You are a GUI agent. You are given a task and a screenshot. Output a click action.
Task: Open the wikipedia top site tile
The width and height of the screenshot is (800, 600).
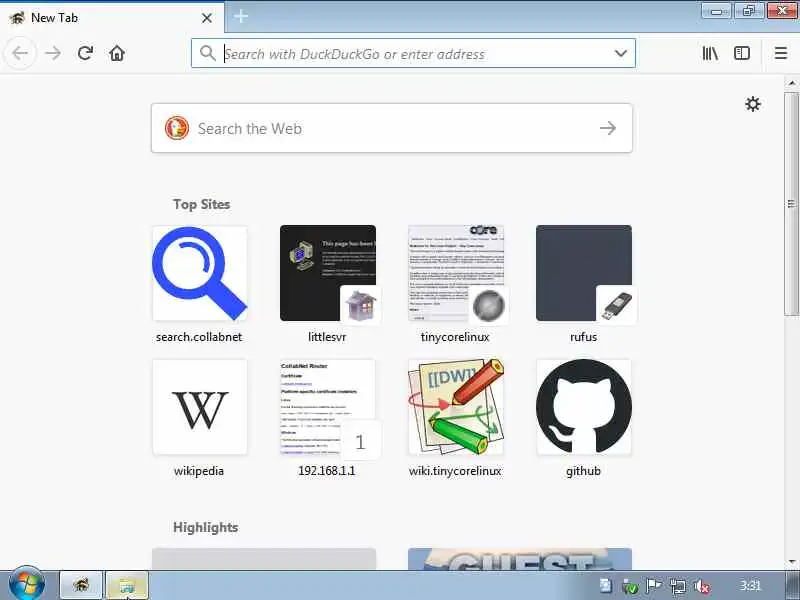199,407
